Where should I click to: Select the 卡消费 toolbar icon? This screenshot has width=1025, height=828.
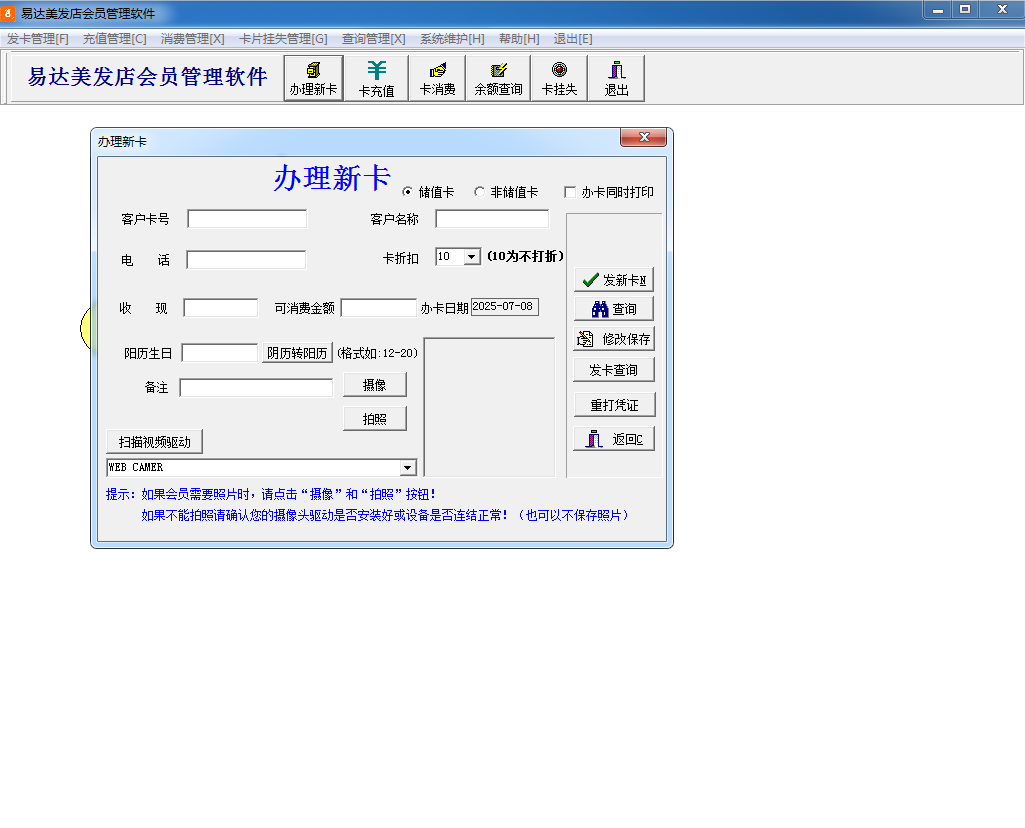tap(437, 78)
